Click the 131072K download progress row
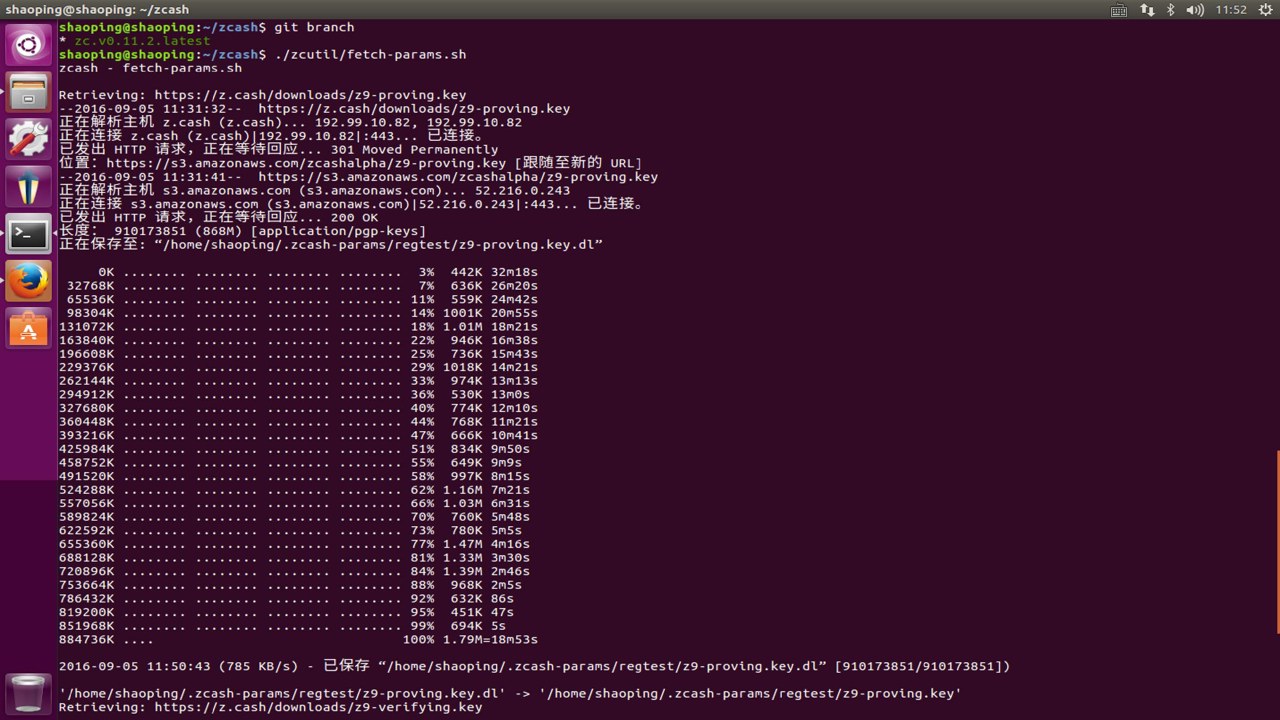 pyautogui.click(x=298, y=326)
